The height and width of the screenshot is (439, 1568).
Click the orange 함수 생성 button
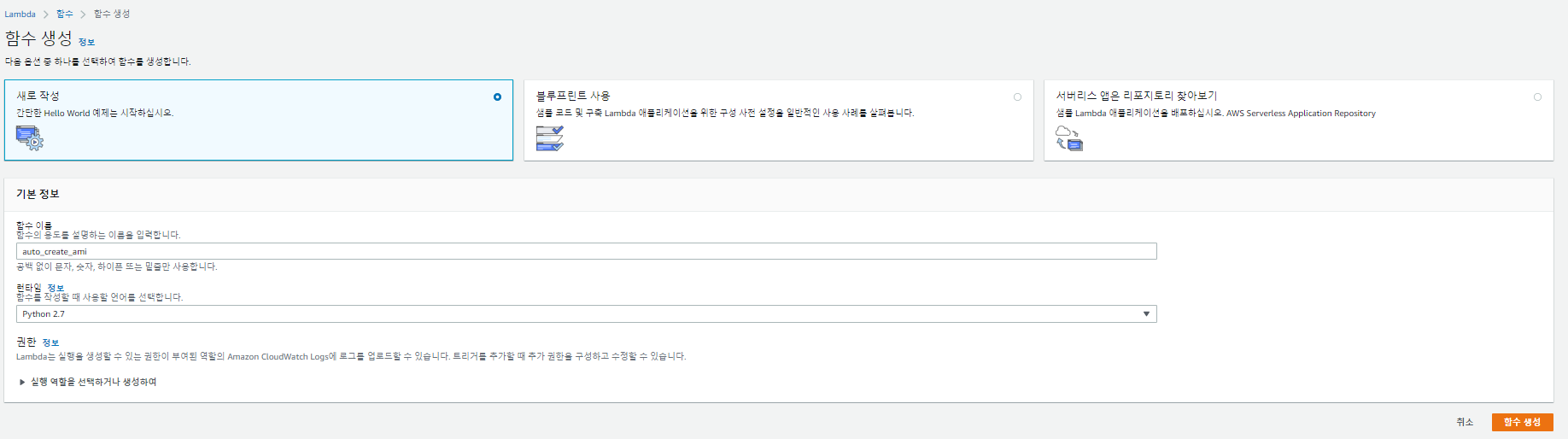[1522, 422]
